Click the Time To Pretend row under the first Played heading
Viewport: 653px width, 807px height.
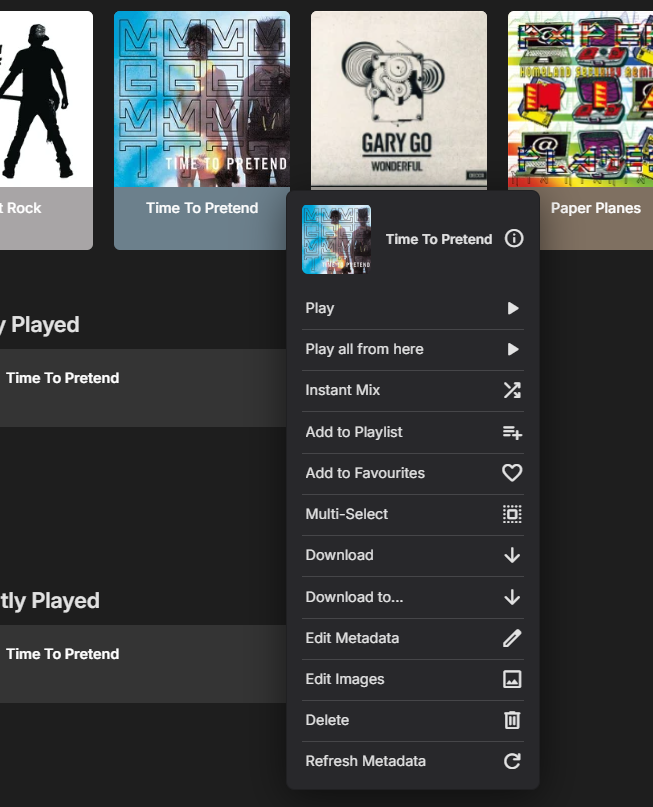143,388
